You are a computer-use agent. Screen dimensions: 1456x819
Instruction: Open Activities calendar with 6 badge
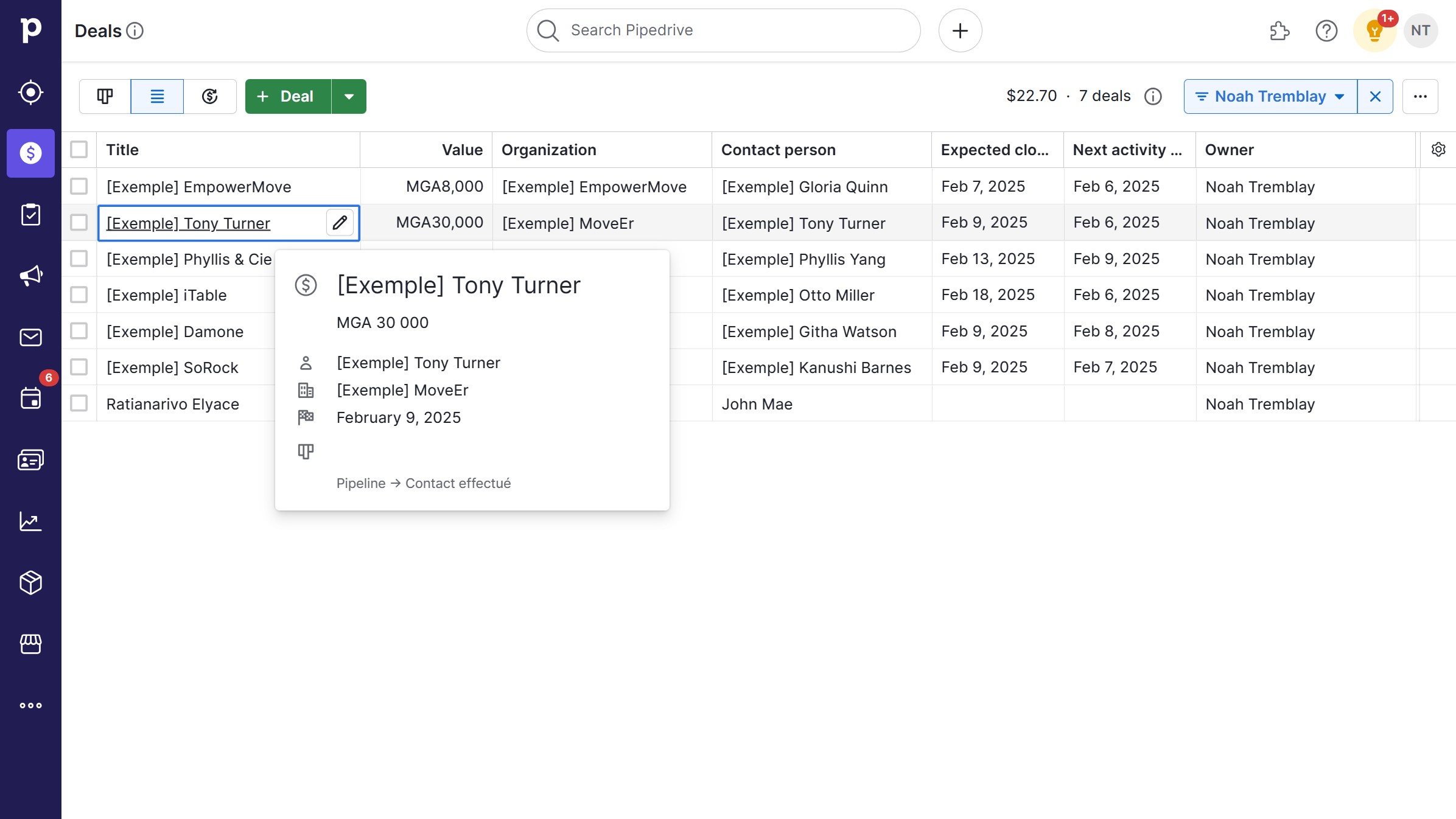30,398
